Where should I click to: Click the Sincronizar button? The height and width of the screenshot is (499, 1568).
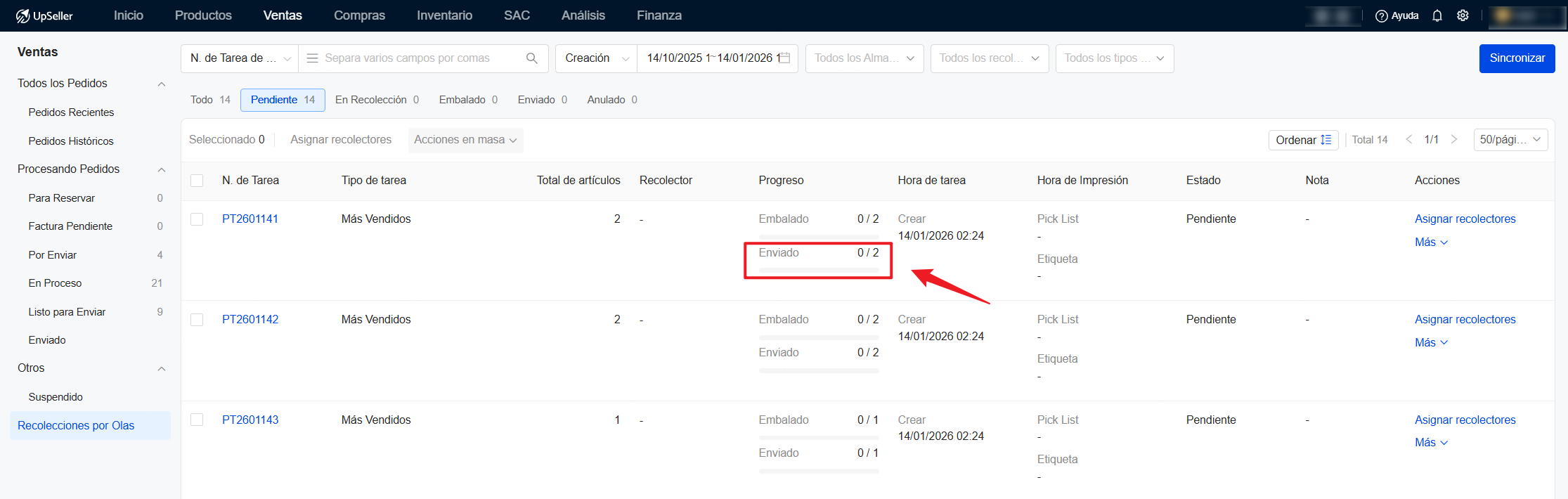(x=1517, y=58)
